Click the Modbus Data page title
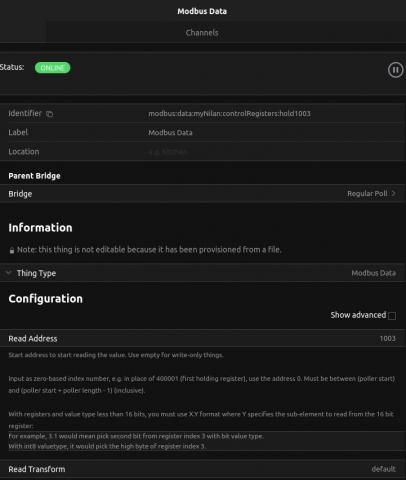Viewport: 406px width, 480px height. [202, 11]
